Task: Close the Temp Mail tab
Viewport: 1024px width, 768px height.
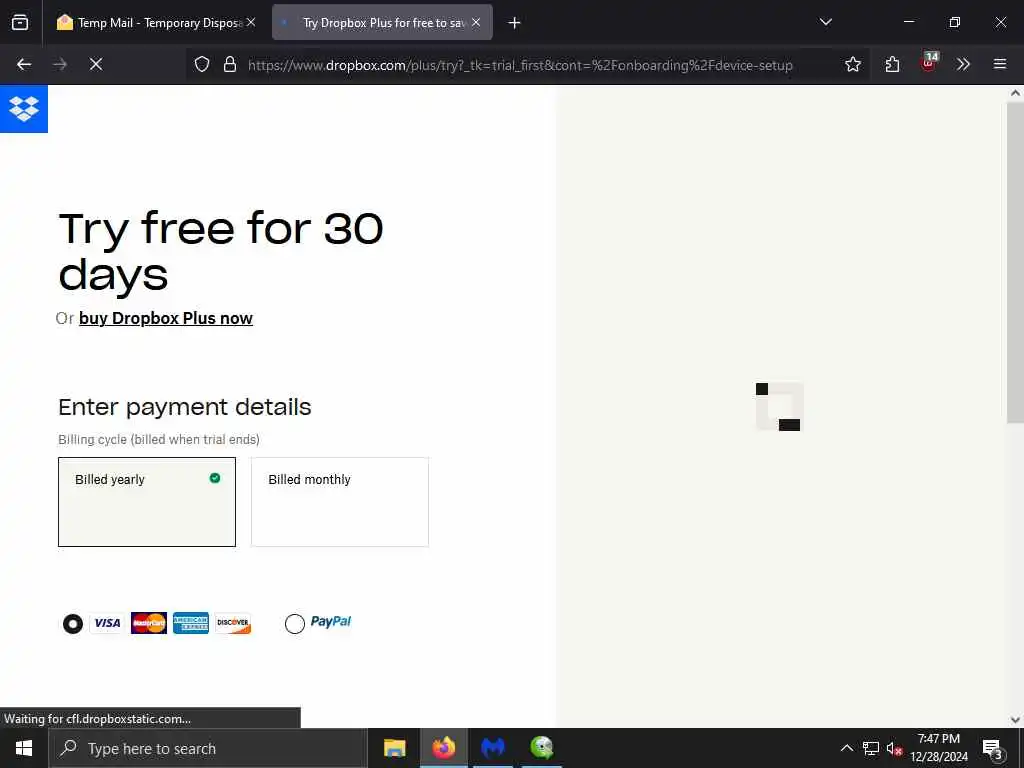Action: [x=251, y=22]
